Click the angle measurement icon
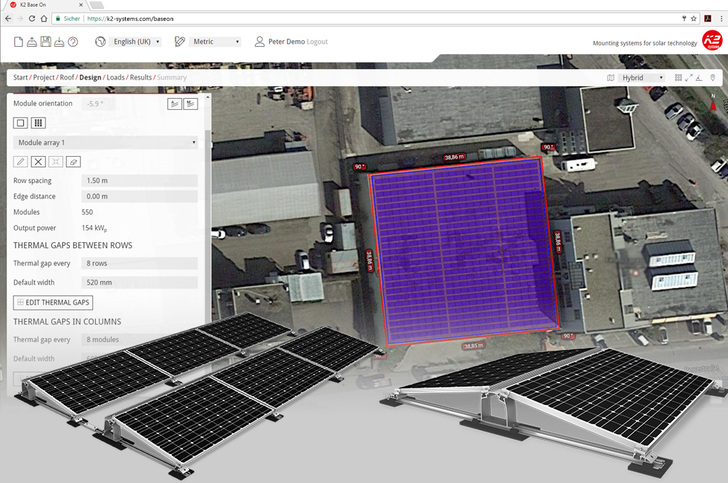Screen dimensions: 728x483 [699, 78]
